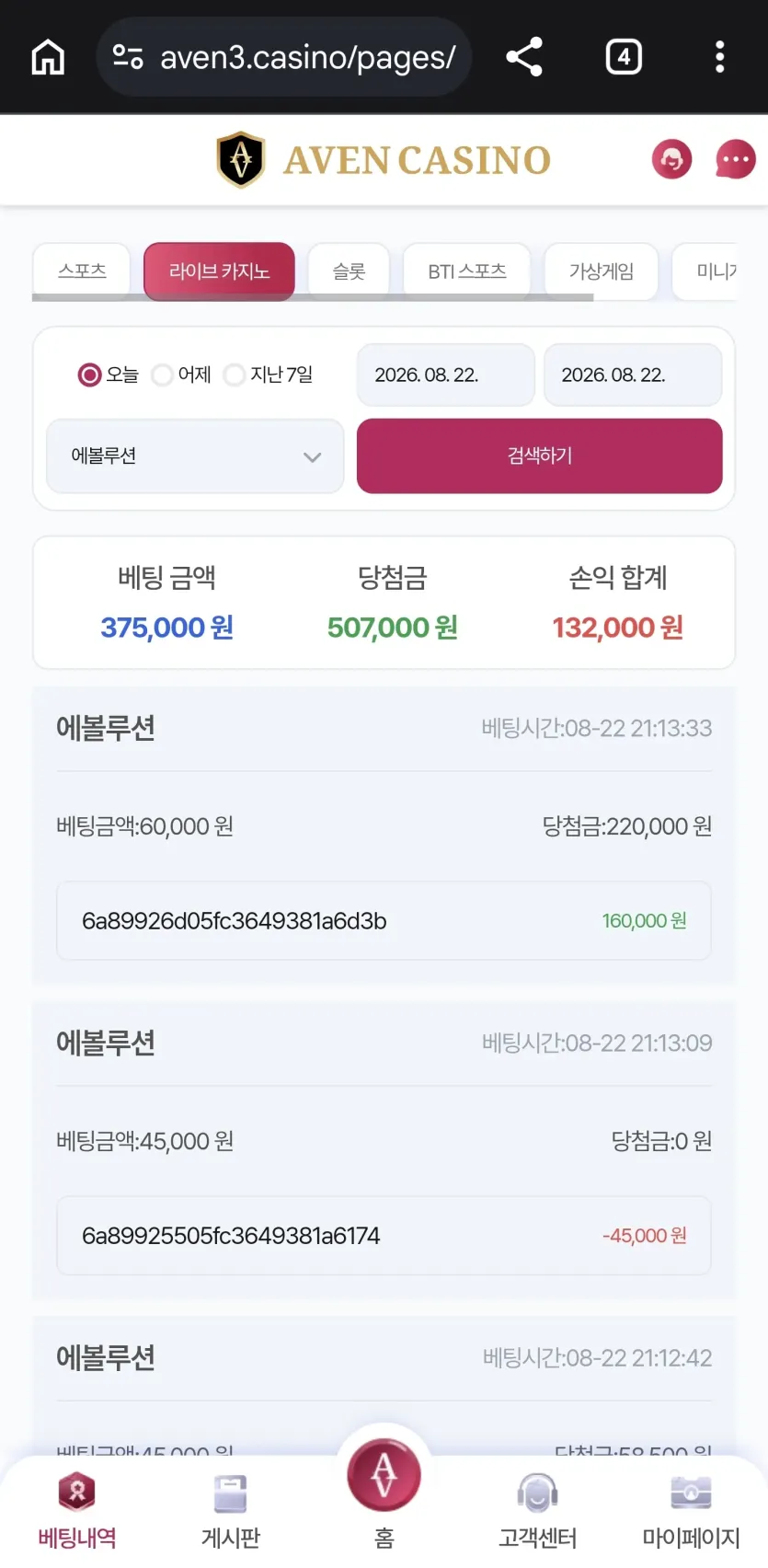Tap the customer support headset icon
Viewport: 768px width, 1568px height.
672,160
